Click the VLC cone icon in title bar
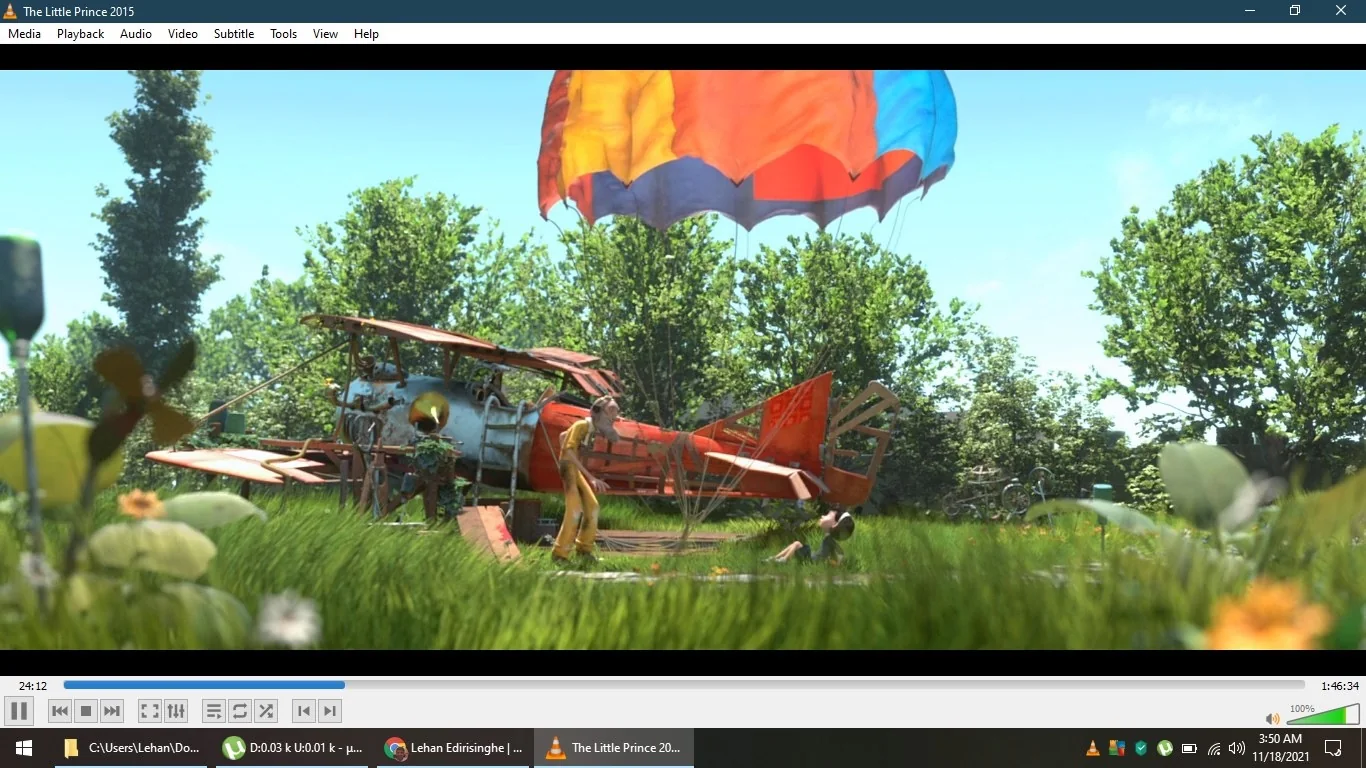Image resolution: width=1366 pixels, height=768 pixels. (11, 11)
